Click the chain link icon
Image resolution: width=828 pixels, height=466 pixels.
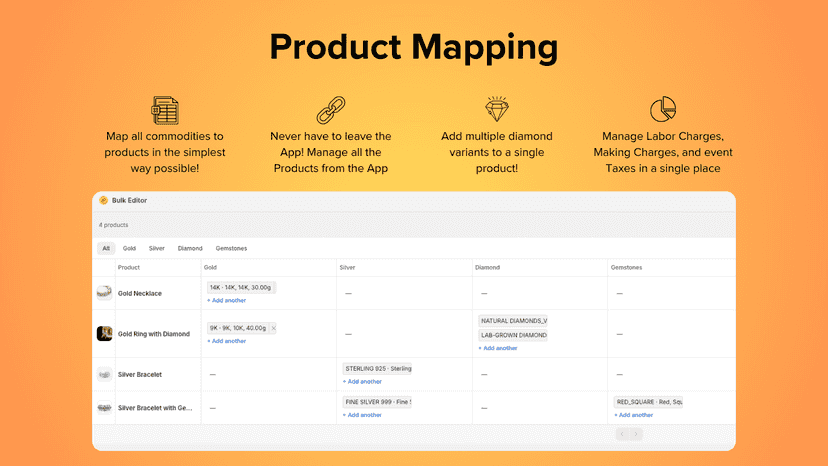(x=331, y=110)
